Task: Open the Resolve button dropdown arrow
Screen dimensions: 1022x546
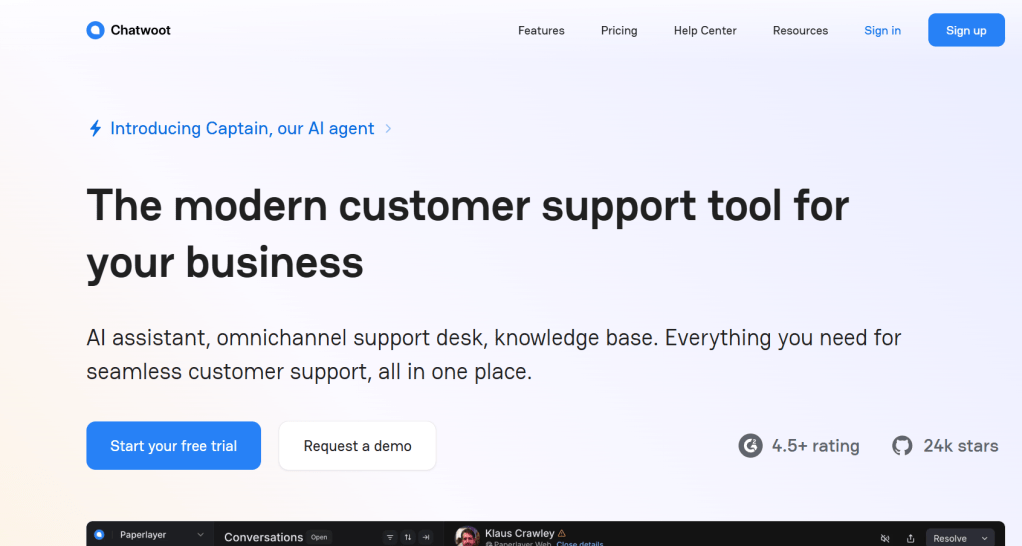Action: 985,538
